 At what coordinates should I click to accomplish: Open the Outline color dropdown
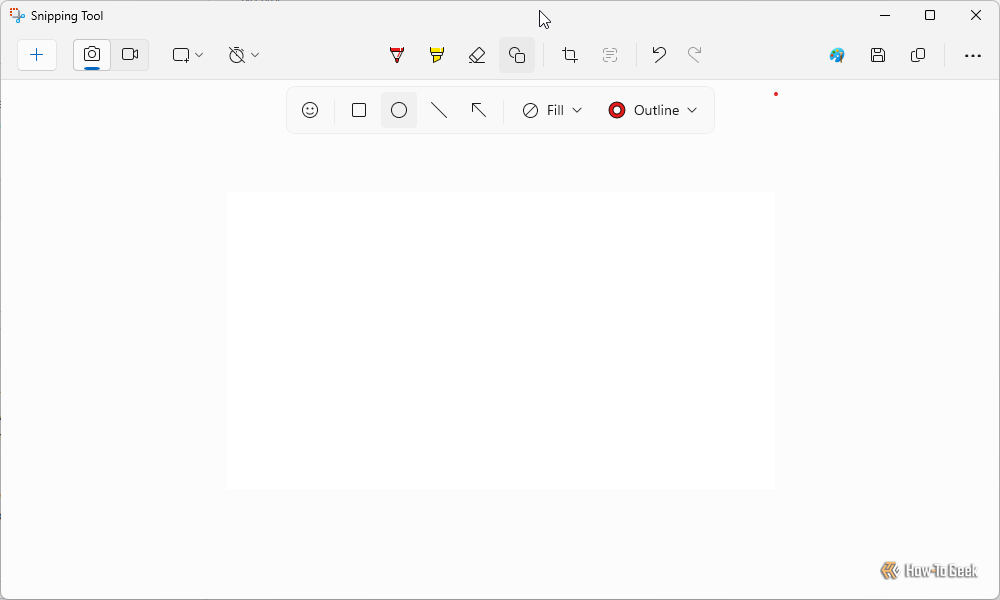653,110
